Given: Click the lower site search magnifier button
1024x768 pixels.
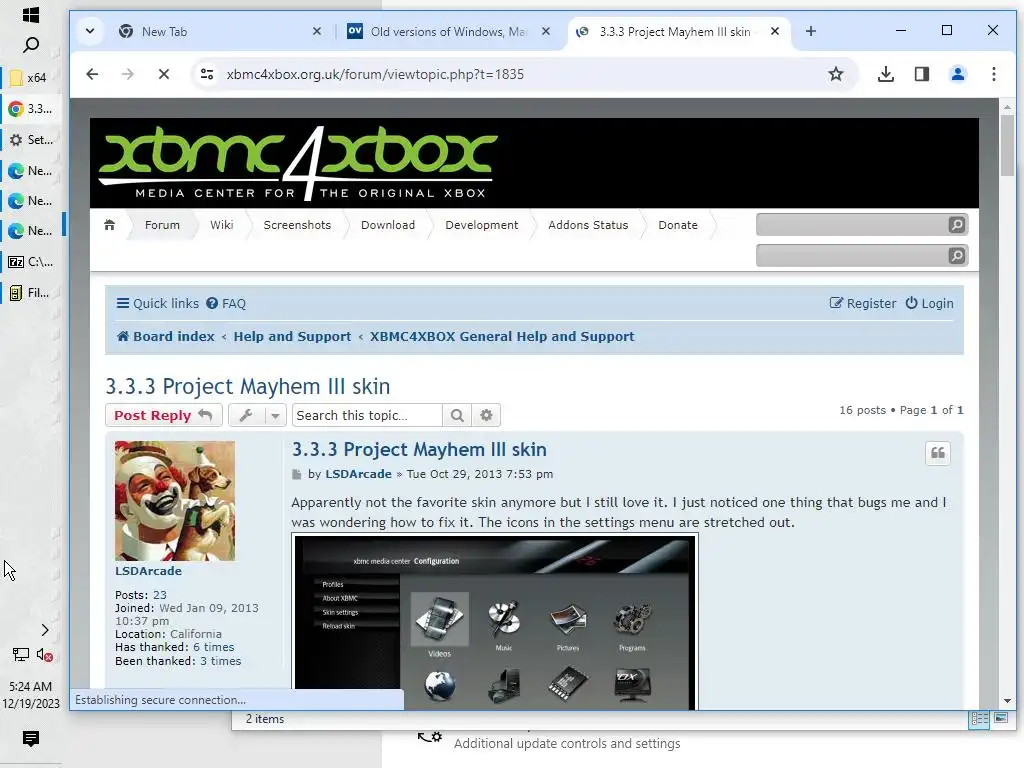Looking at the screenshot, I should [x=957, y=255].
